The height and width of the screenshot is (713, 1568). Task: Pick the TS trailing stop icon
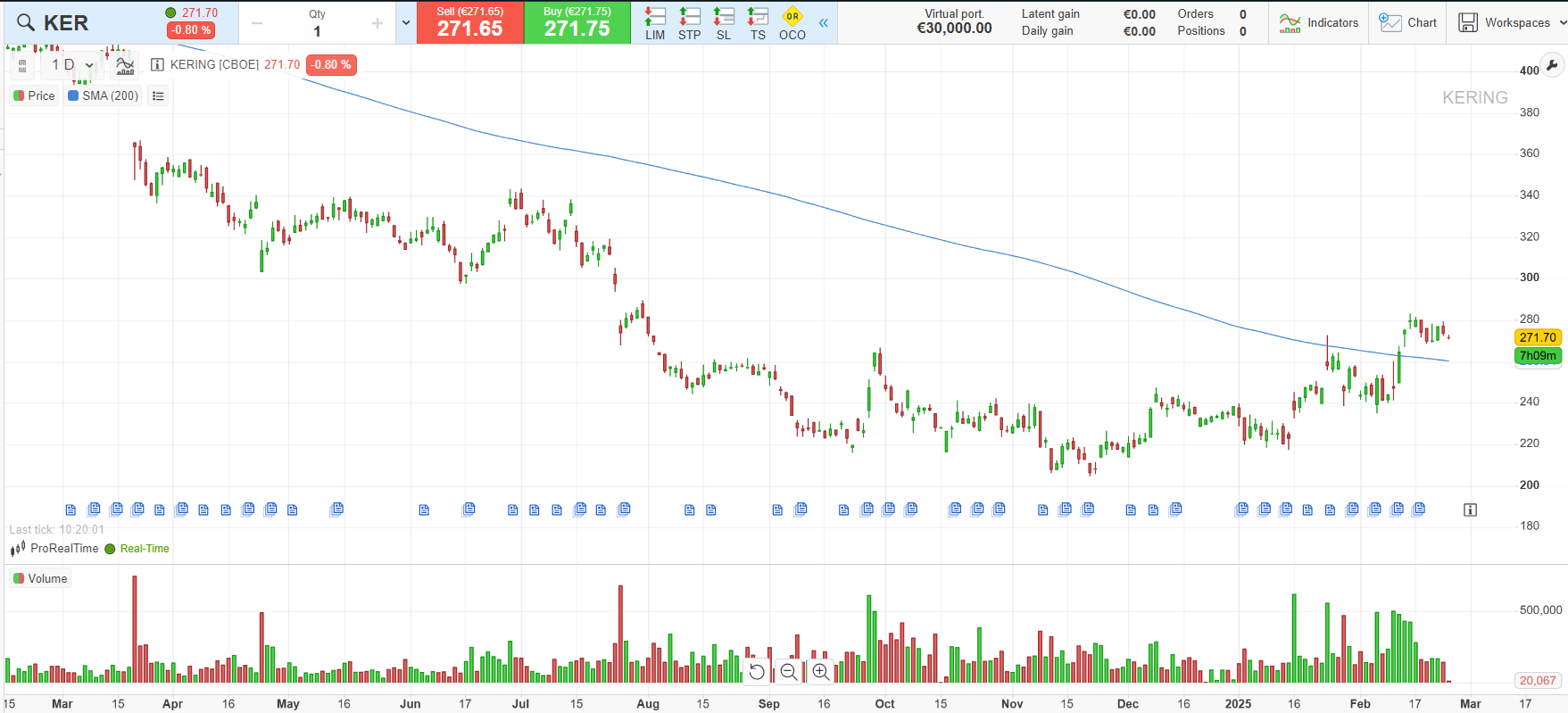point(758,23)
